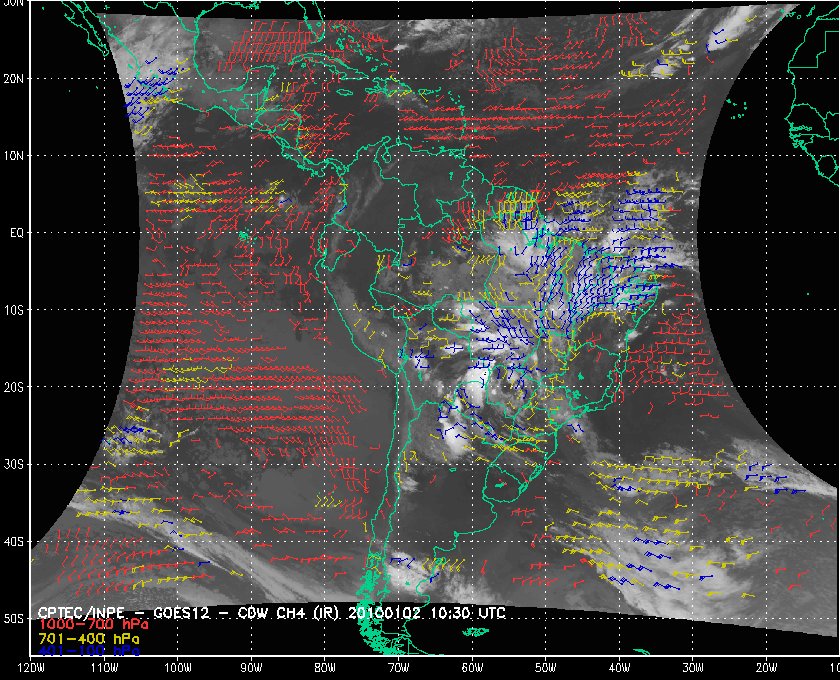The image size is (840, 680).
Task: Click the blue 401-100 hPa legend entry
Action: point(88,651)
